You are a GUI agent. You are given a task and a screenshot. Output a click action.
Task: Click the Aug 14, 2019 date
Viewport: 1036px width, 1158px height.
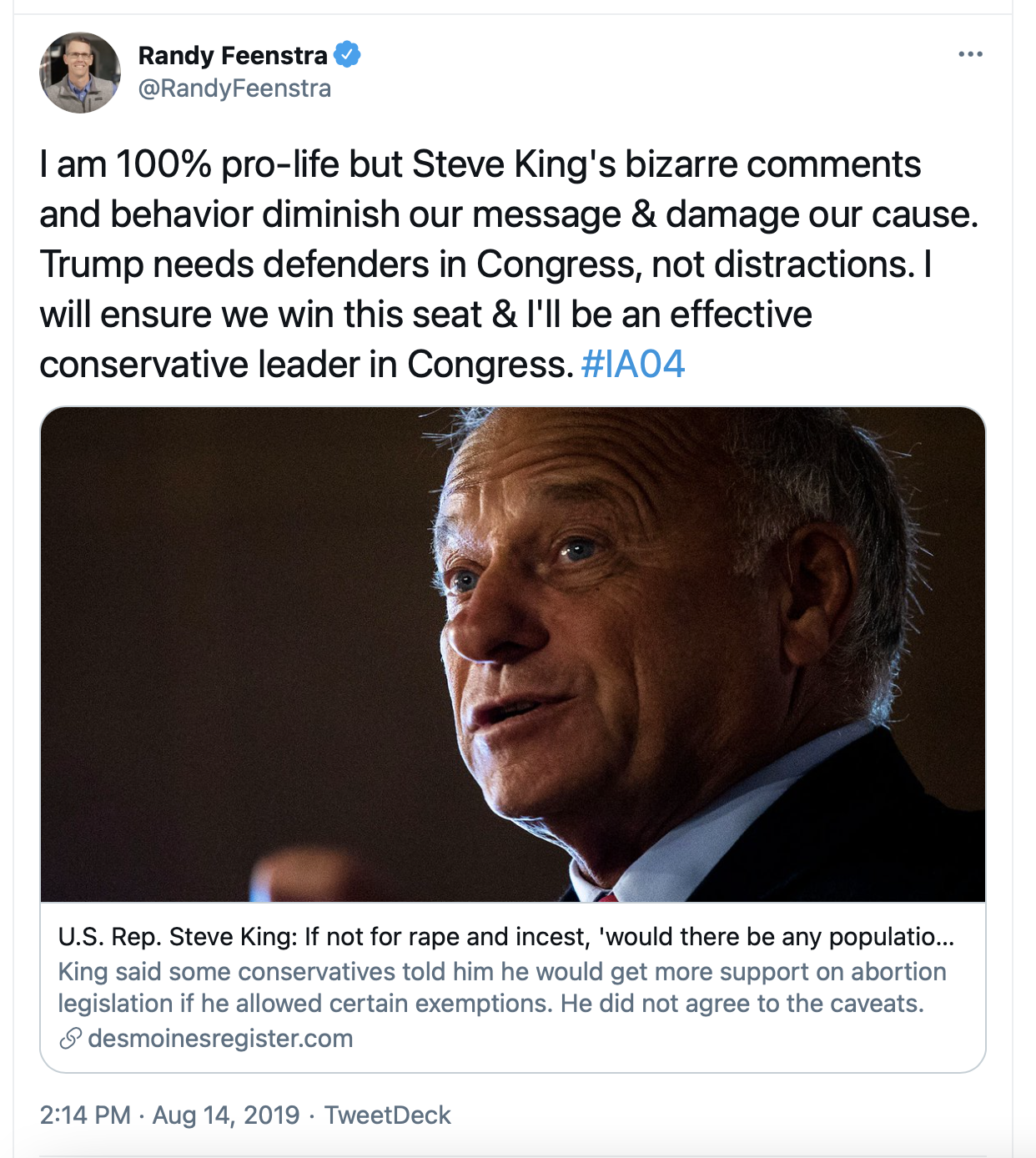[226, 1115]
